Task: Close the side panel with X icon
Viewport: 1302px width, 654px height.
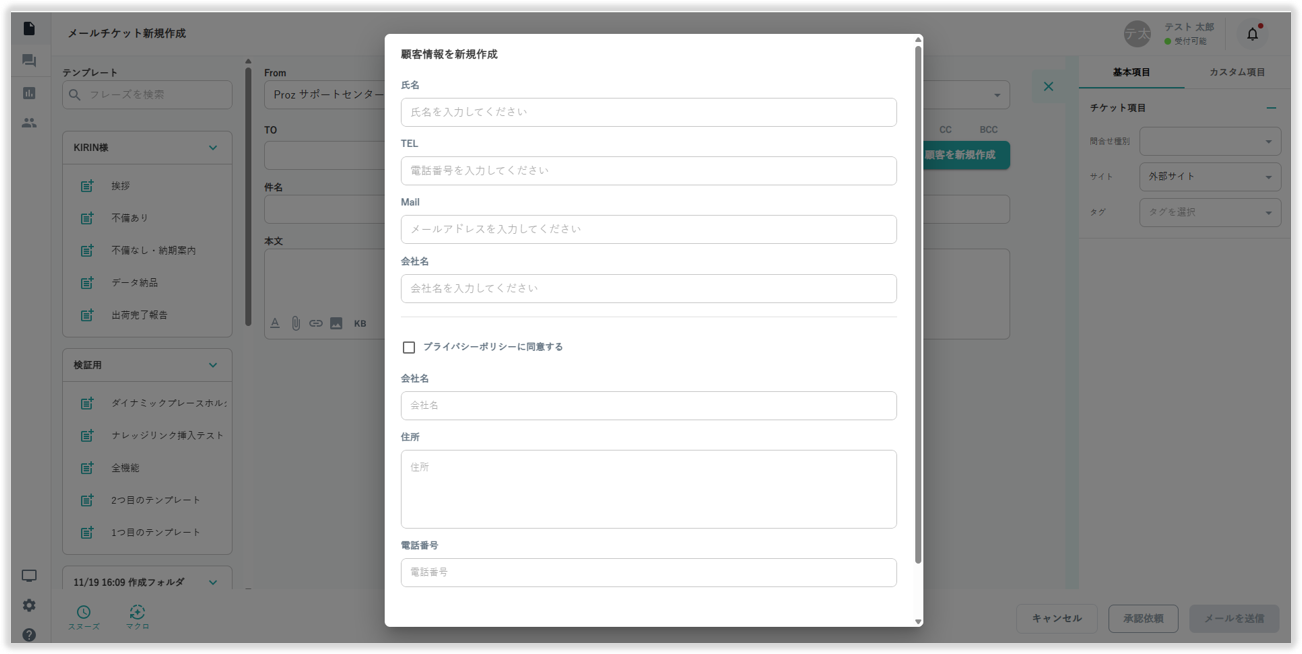Action: pyautogui.click(x=1048, y=87)
